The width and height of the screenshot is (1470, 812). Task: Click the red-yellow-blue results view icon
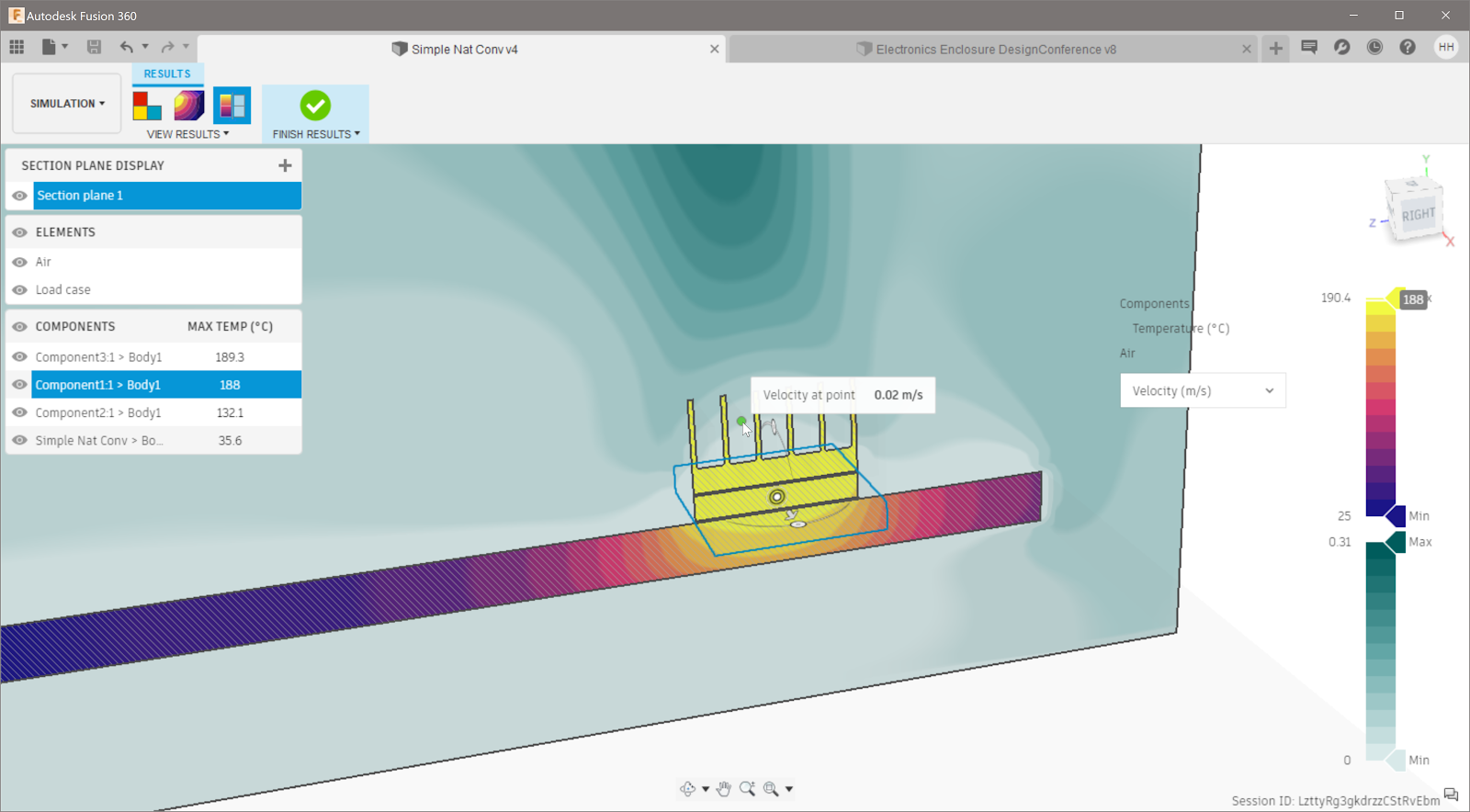pos(147,106)
